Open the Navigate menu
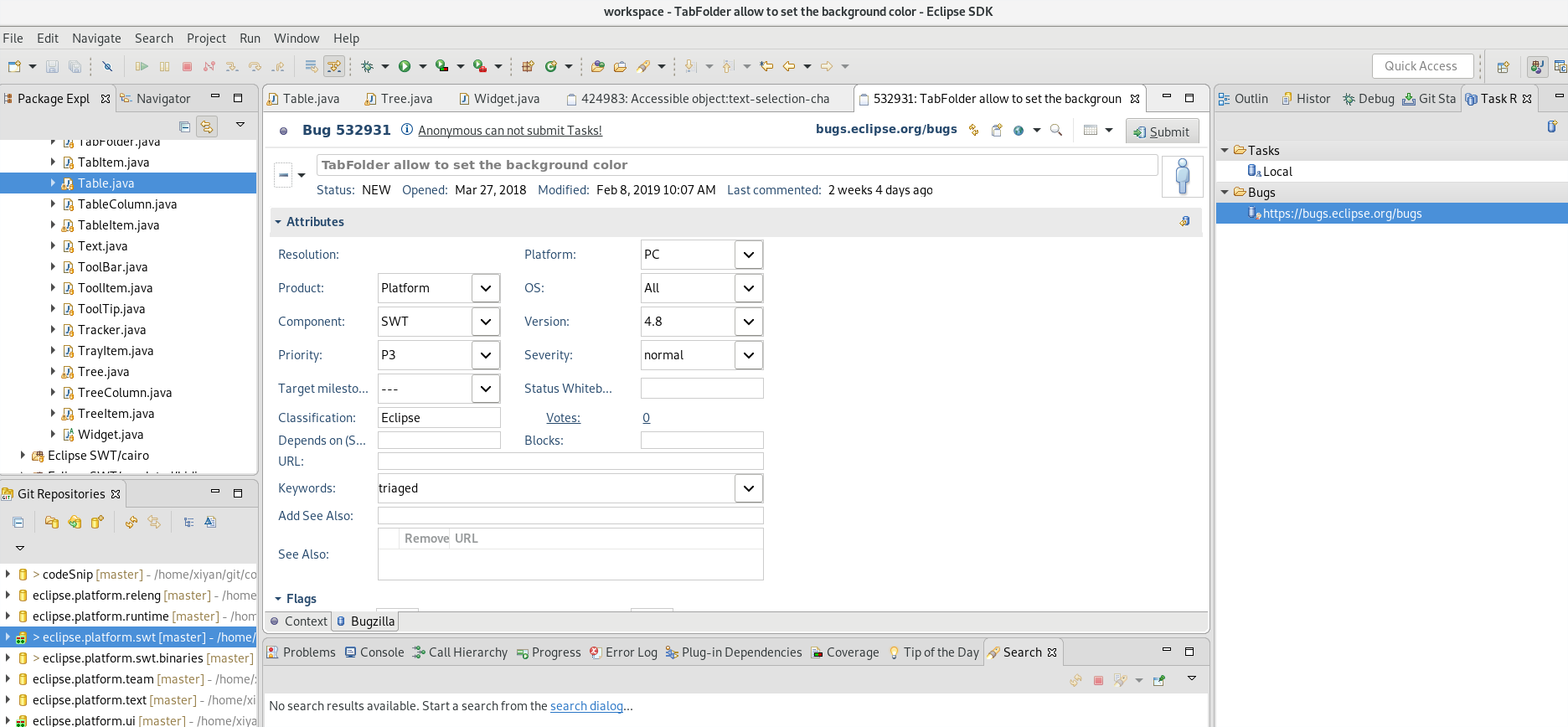This screenshot has height=727, width=1568. point(96,39)
